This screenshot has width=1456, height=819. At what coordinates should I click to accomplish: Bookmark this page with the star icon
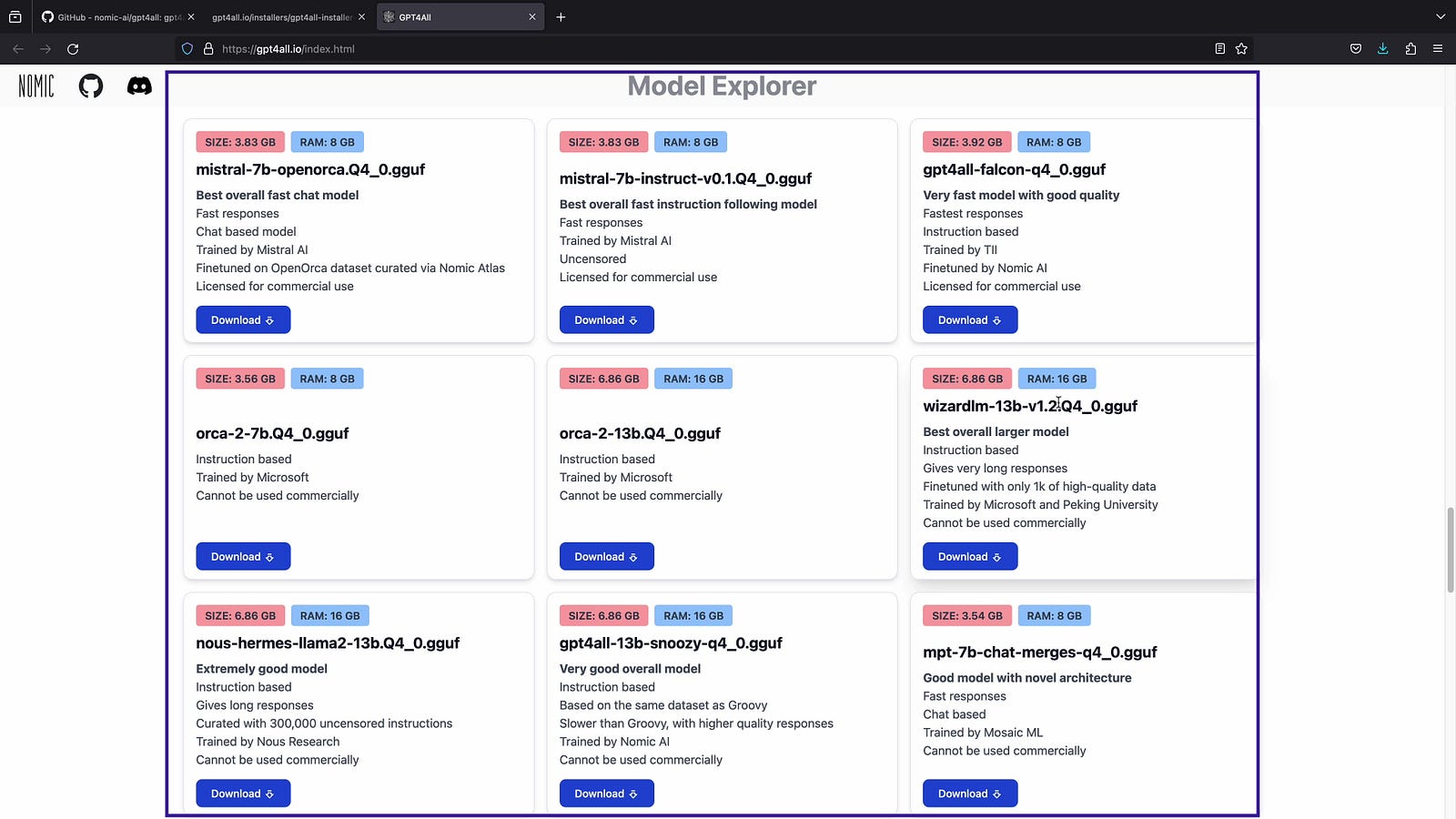pos(1241,49)
